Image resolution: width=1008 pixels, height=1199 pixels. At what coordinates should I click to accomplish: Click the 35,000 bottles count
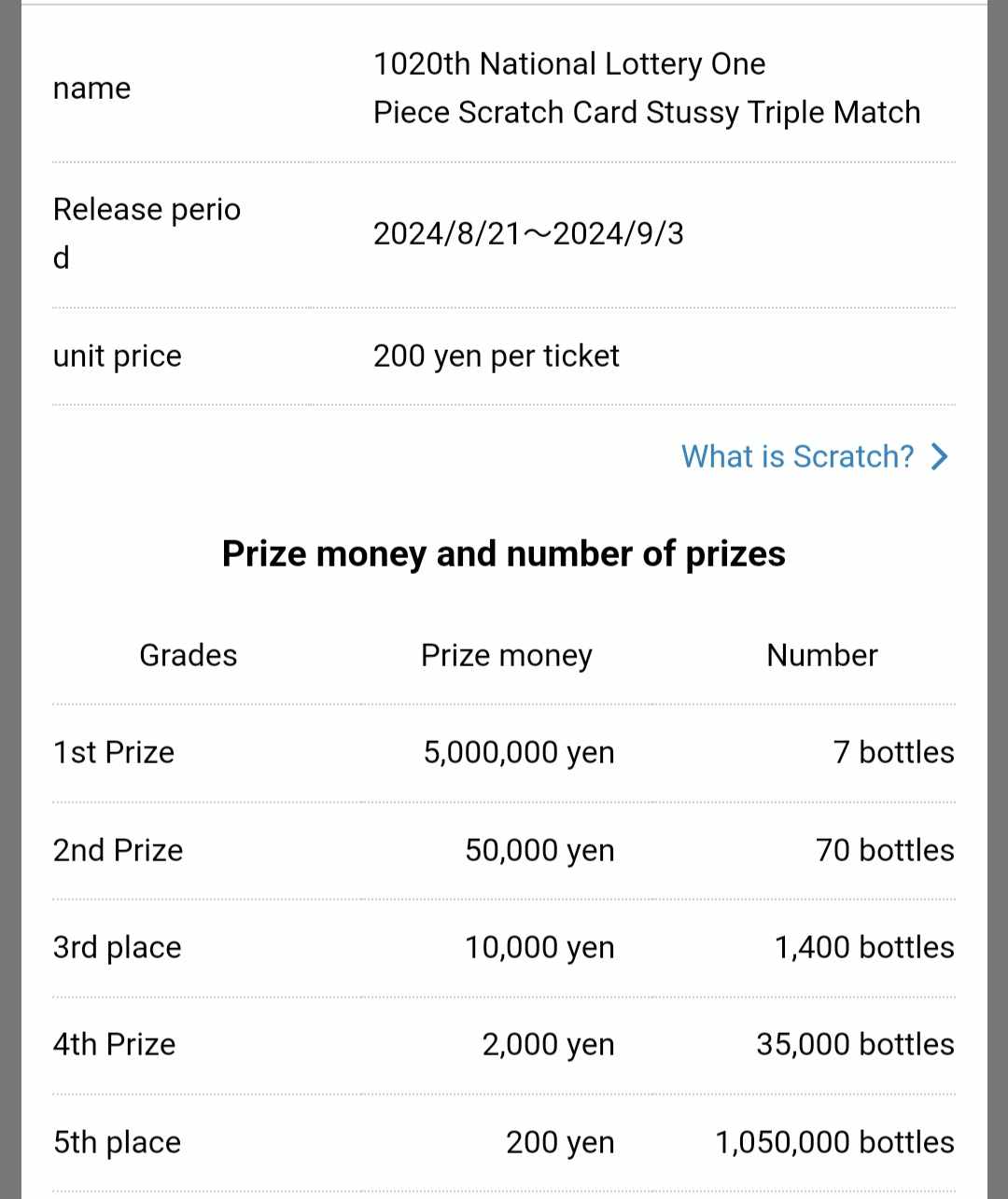click(855, 1044)
